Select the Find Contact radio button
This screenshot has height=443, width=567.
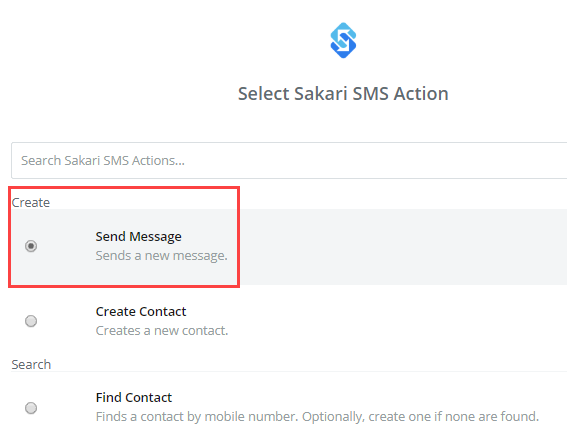coord(31,408)
